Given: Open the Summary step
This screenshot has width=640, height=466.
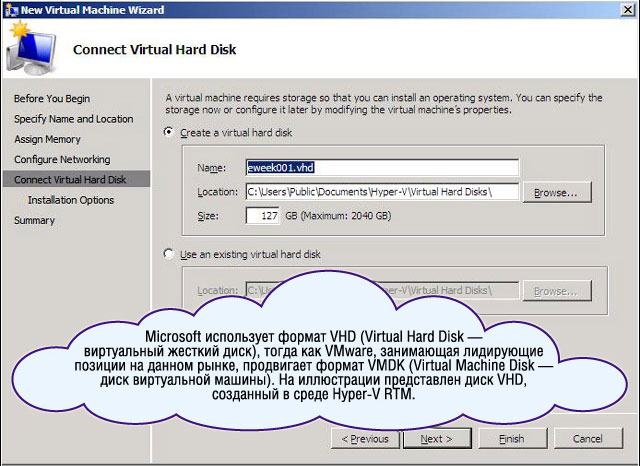Looking at the screenshot, I should (34, 220).
